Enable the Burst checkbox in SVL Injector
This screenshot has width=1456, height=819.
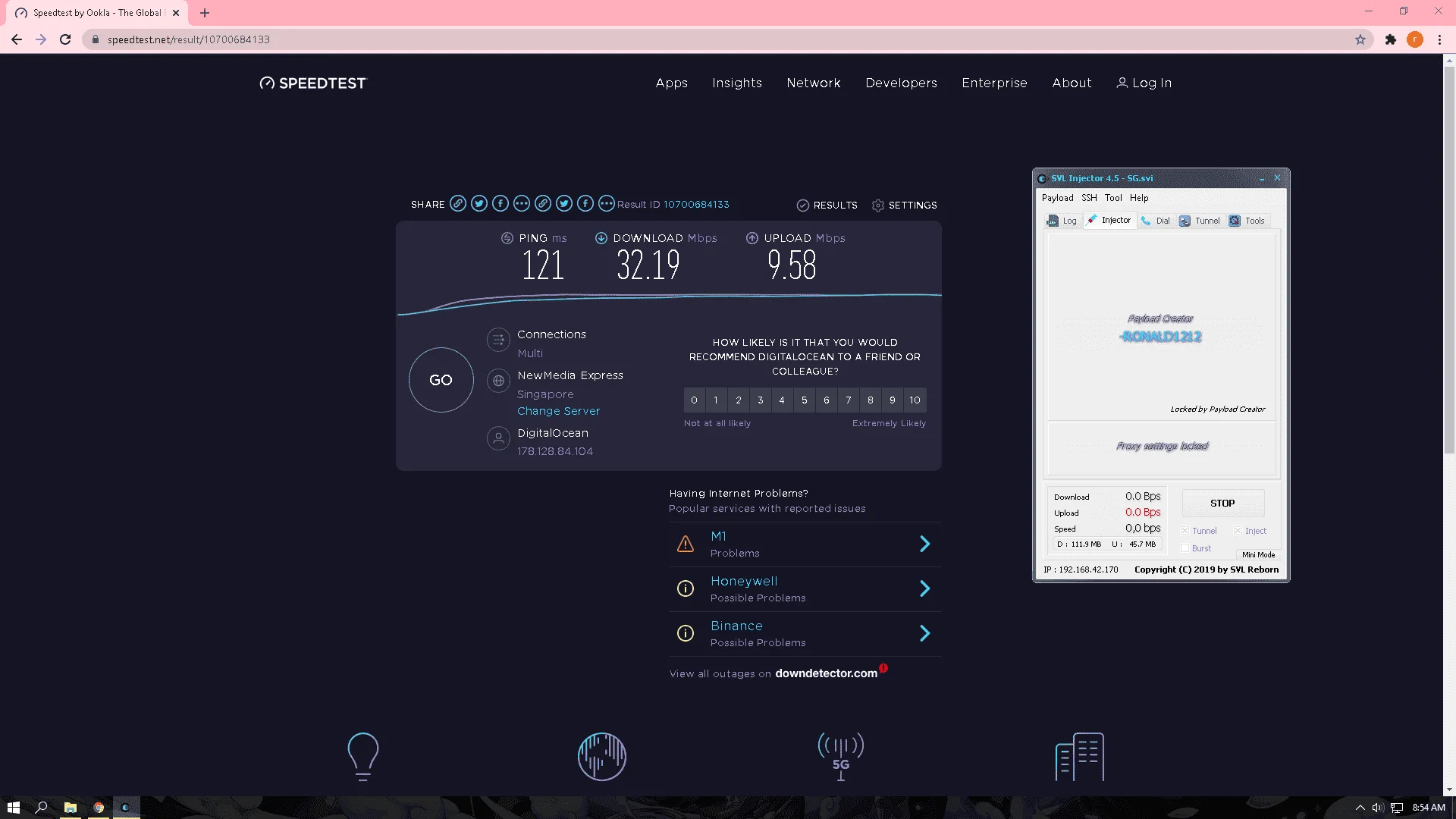(x=1185, y=548)
